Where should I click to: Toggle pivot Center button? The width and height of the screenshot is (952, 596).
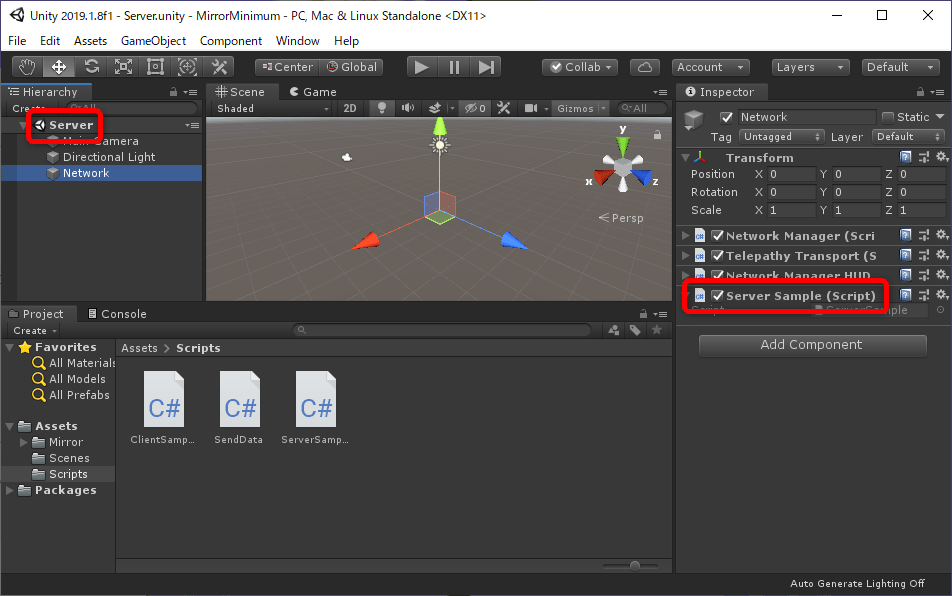[287, 67]
